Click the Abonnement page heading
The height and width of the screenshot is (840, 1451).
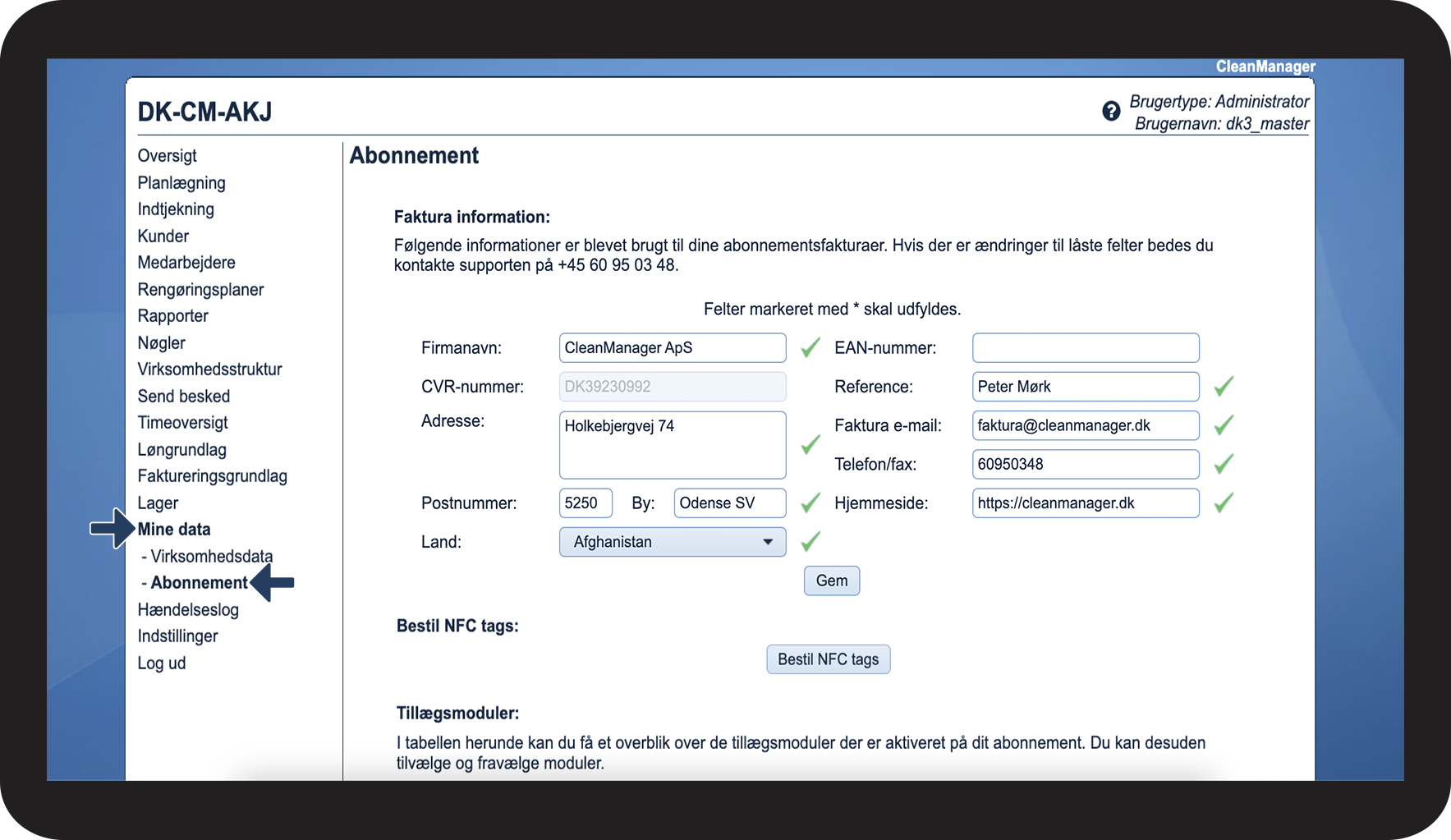[x=414, y=156]
